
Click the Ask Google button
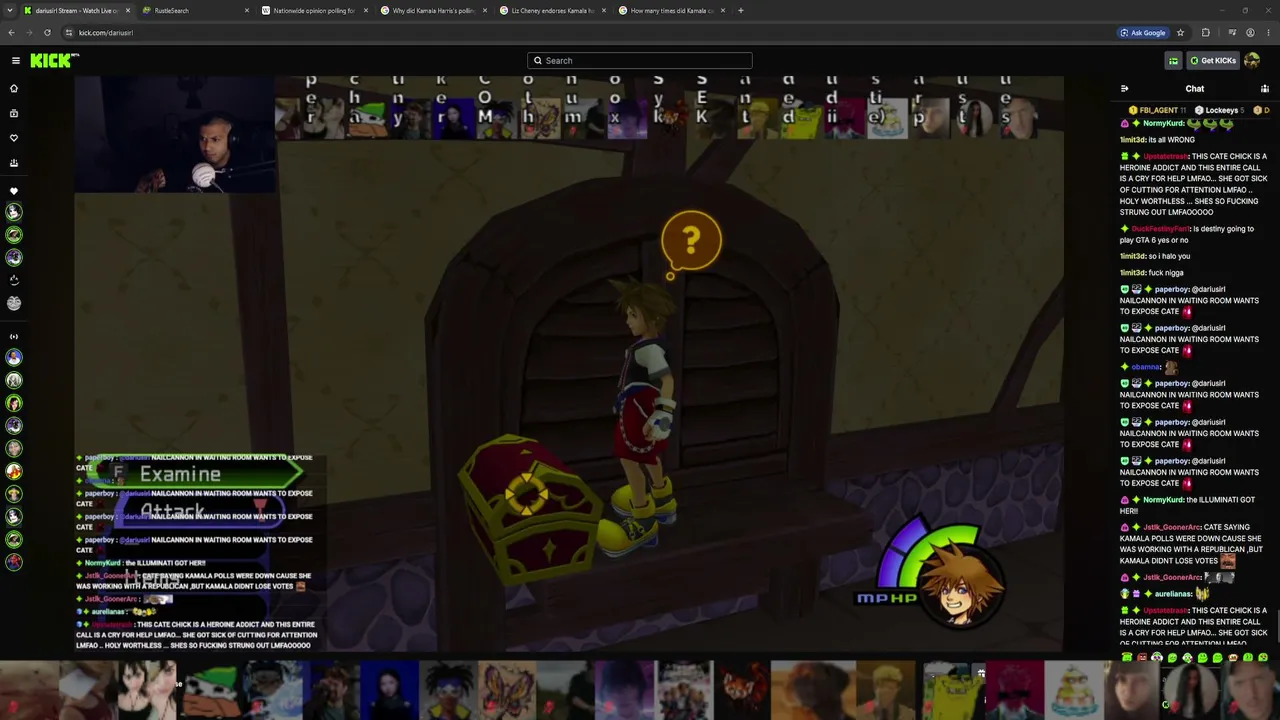1143,33
